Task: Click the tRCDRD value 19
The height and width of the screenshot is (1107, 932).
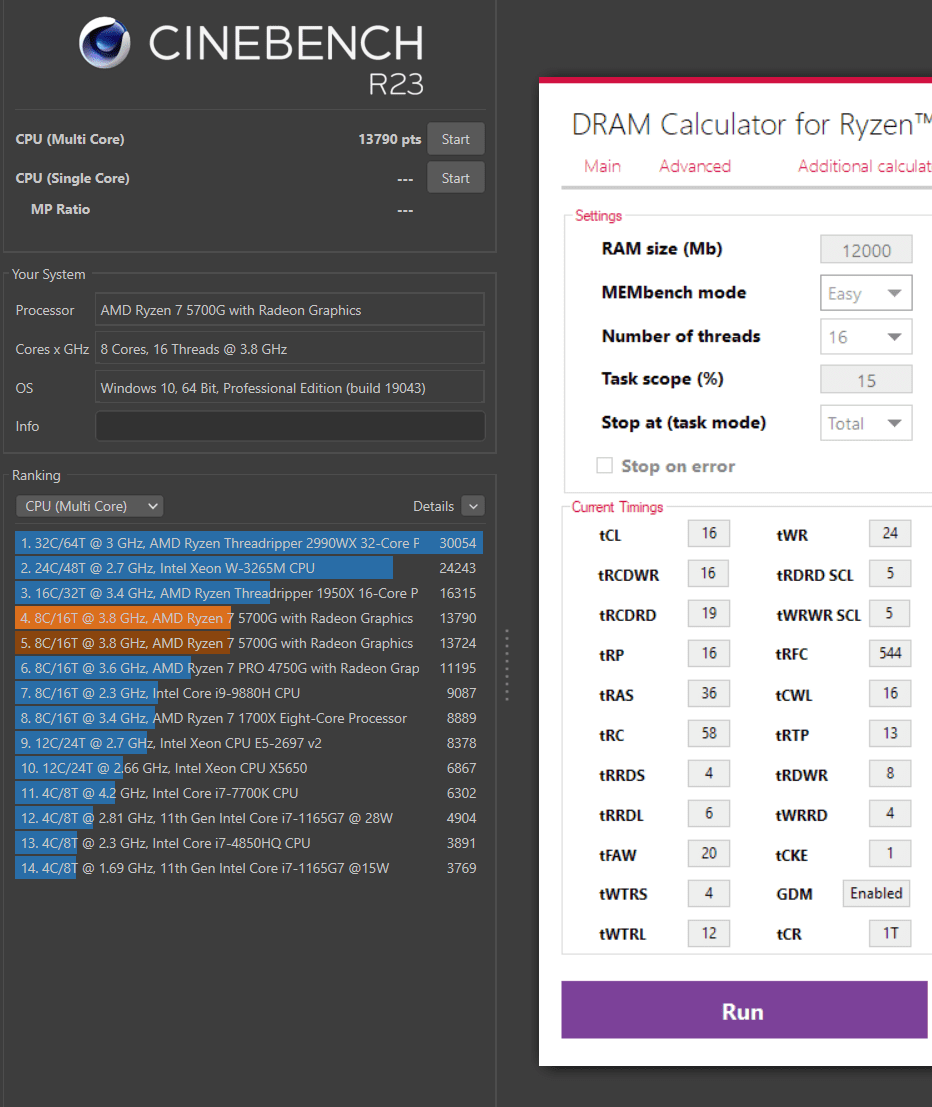Action: [x=708, y=614]
